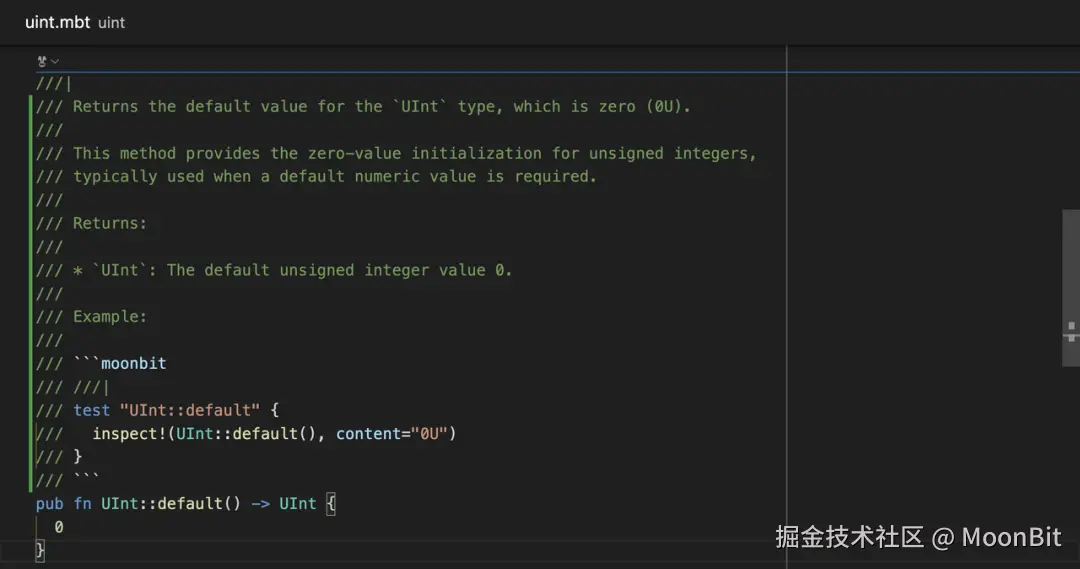The image size is (1080, 569).
Task: Click the fn keyword in the signature
Action: click(x=82, y=503)
